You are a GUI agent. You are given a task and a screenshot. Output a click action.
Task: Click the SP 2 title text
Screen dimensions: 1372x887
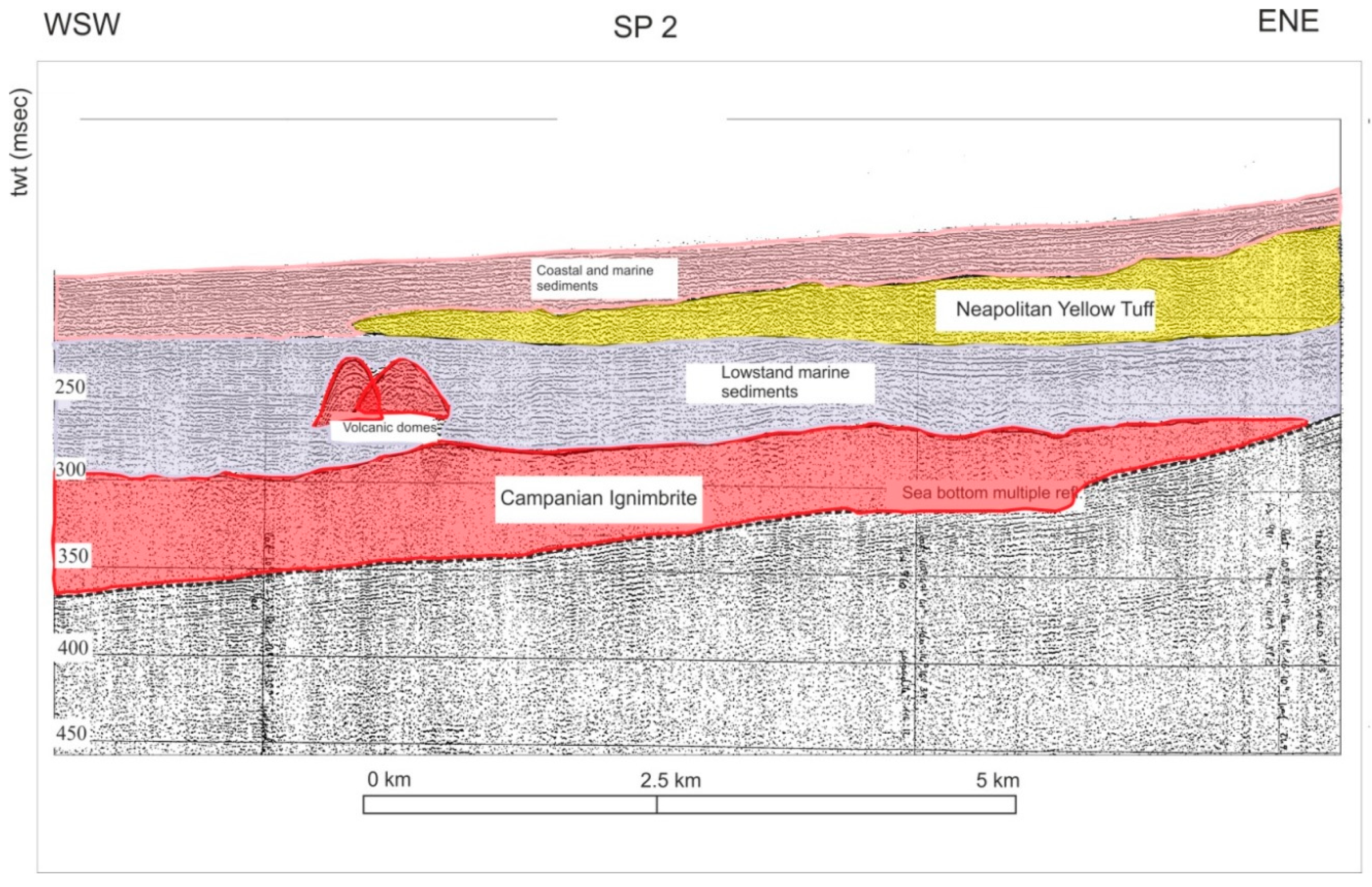point(644,27)
